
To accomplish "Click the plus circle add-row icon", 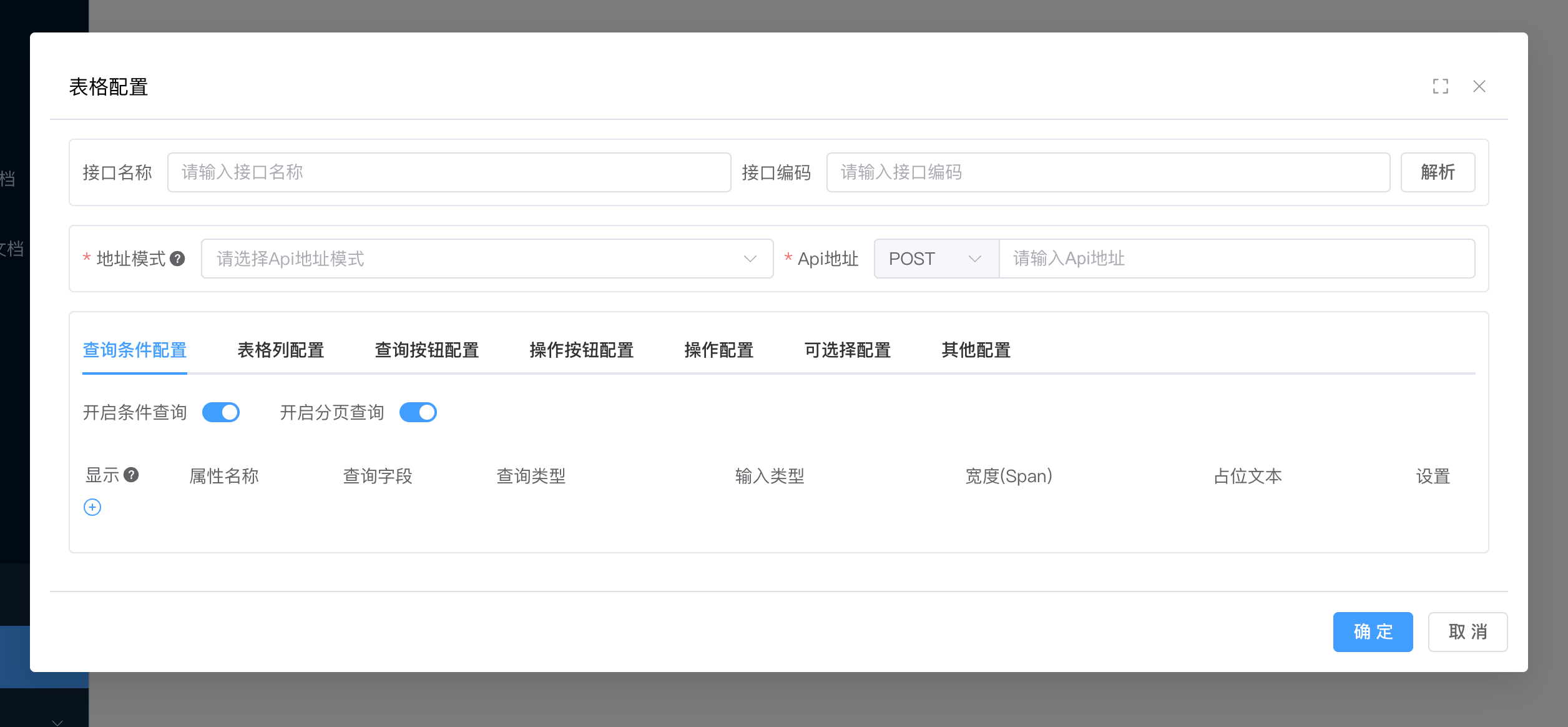I will coord(92,507).
